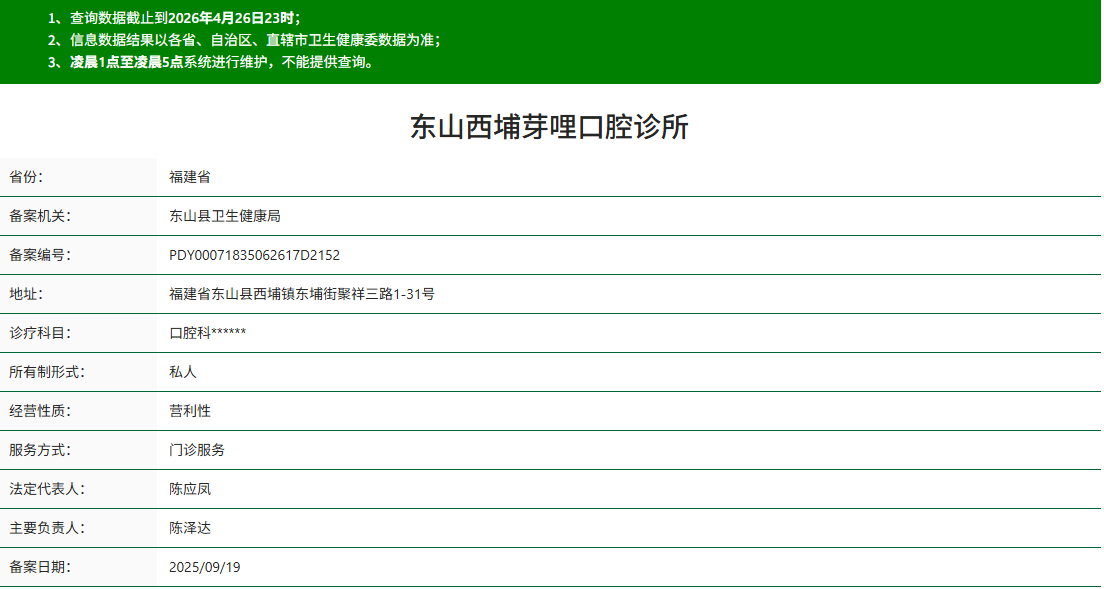Click the clinic title 东山西埔芽哩口腔诊所
Viewport: 1104px width, 589px height.
click(551, 127)
